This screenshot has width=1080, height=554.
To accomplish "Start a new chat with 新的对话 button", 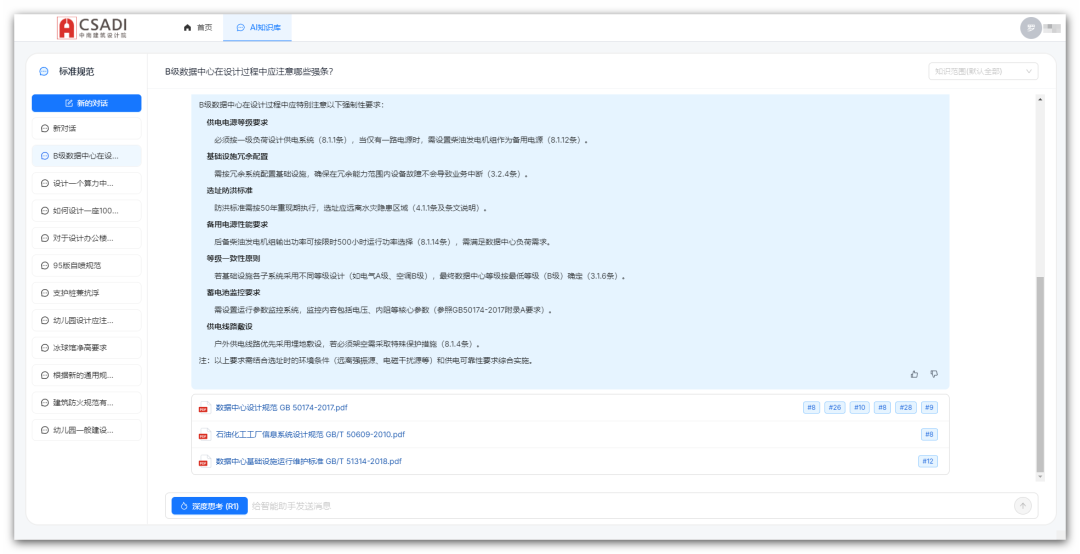I will [87, 103].
